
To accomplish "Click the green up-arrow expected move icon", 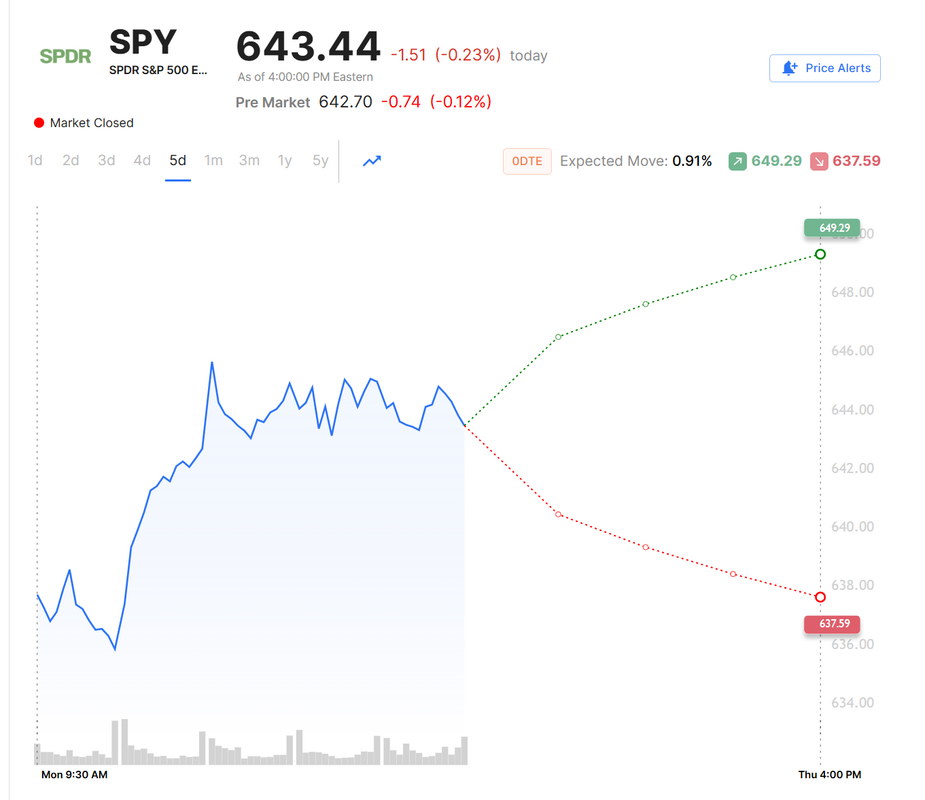I will [737, 161].
